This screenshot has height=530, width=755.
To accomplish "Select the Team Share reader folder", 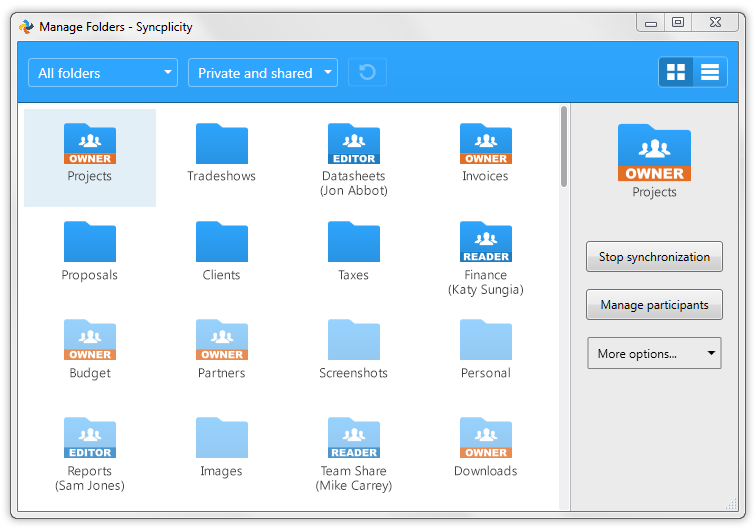I will coord(353,439).
